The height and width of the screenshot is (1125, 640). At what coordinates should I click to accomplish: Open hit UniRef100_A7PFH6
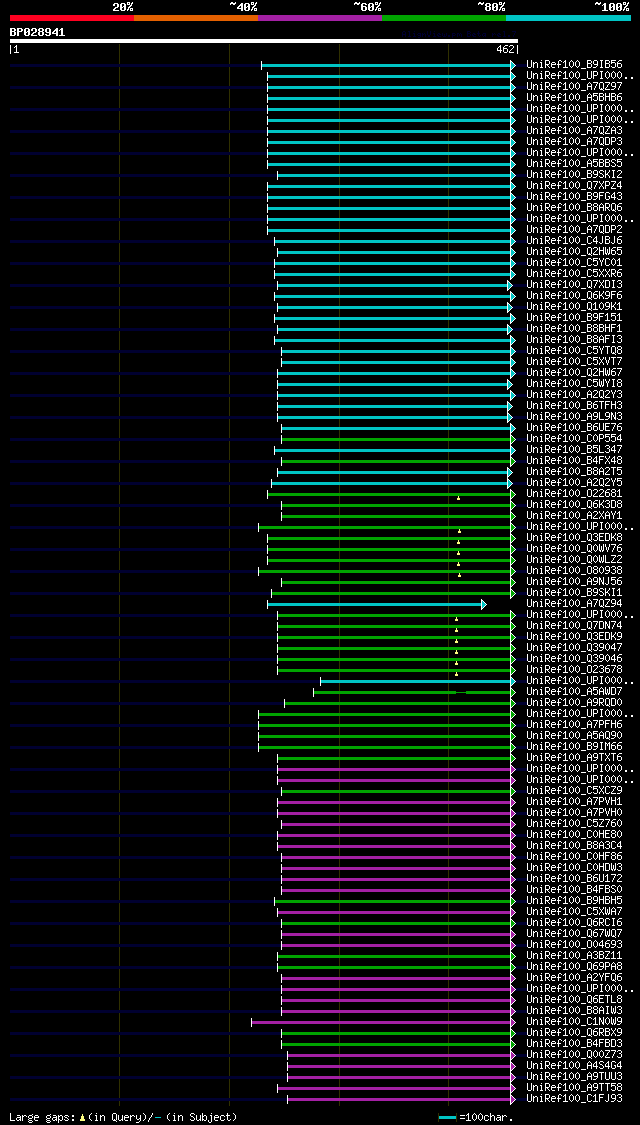coord(574,725)
